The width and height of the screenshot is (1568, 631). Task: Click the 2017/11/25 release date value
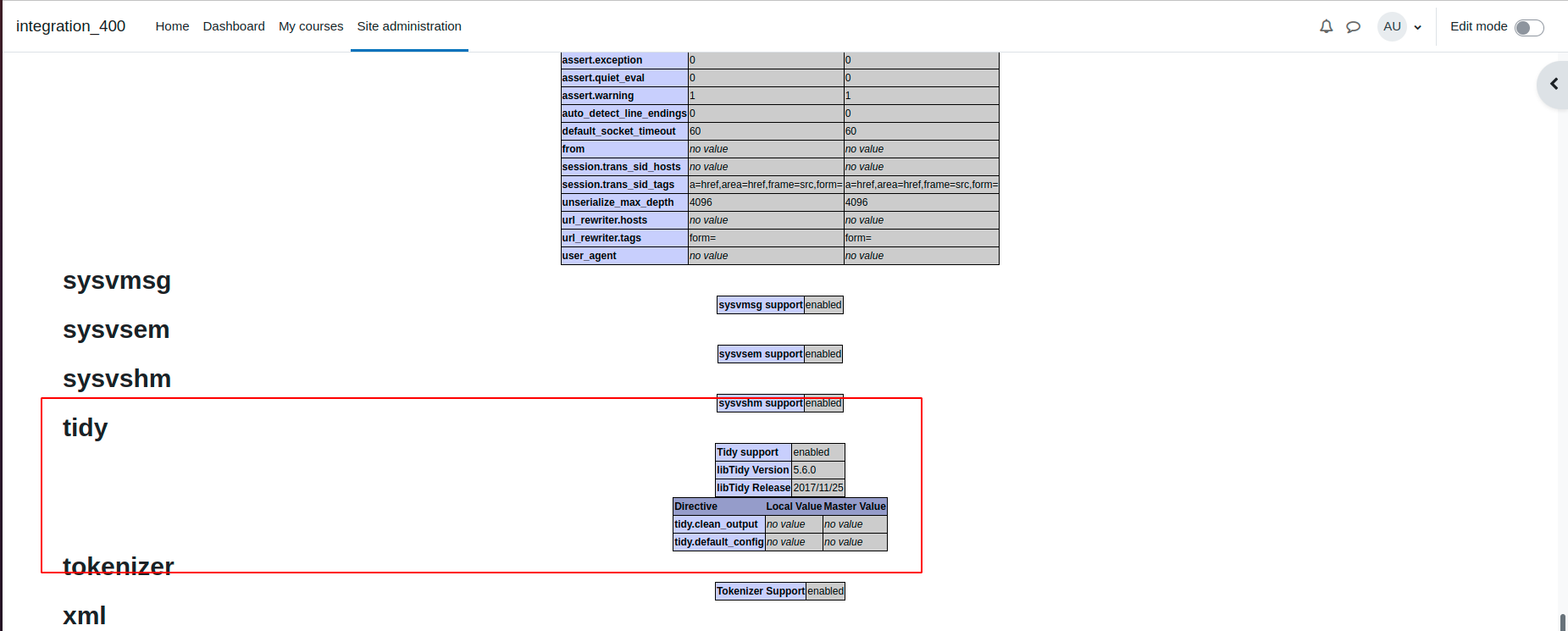pos(818,488)
